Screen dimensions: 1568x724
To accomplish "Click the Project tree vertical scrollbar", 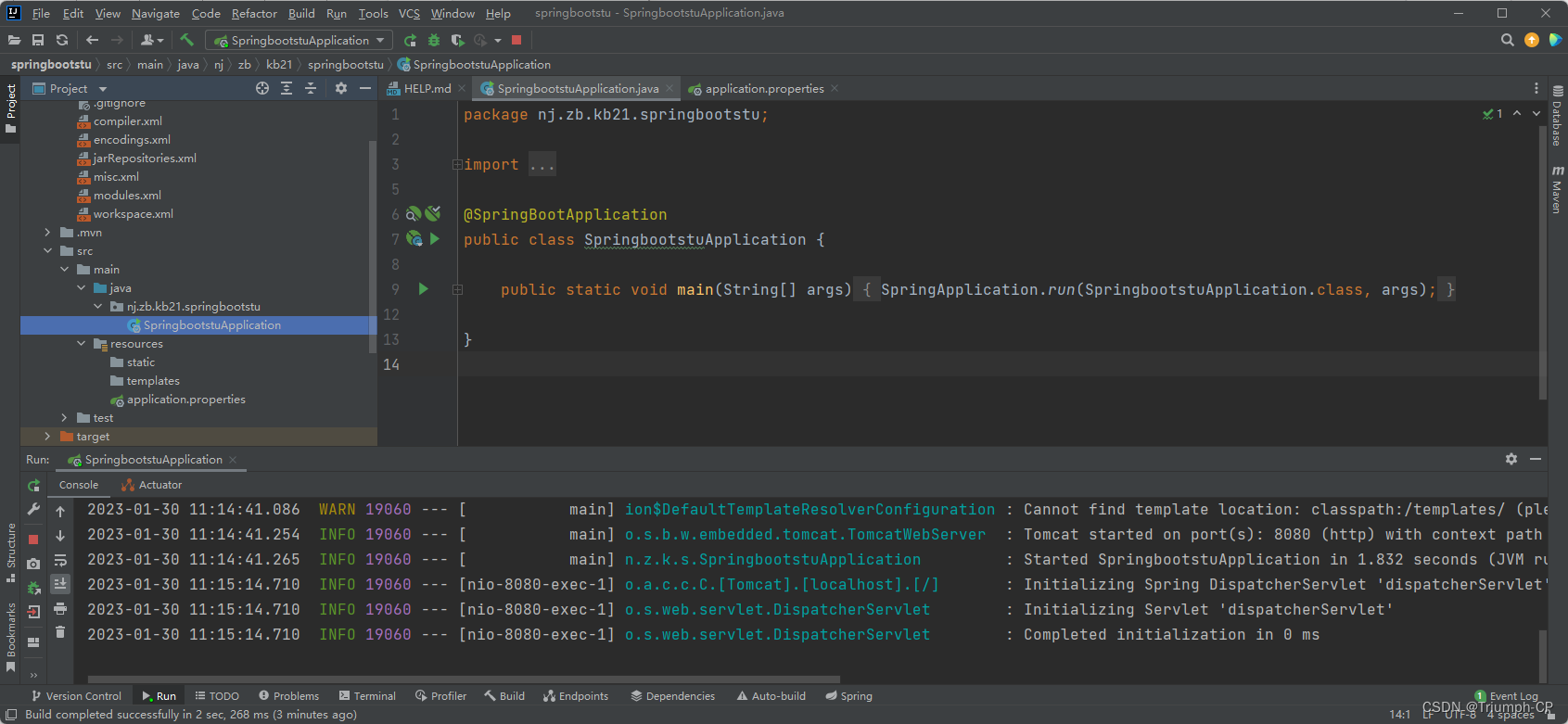I will (373, 246).
